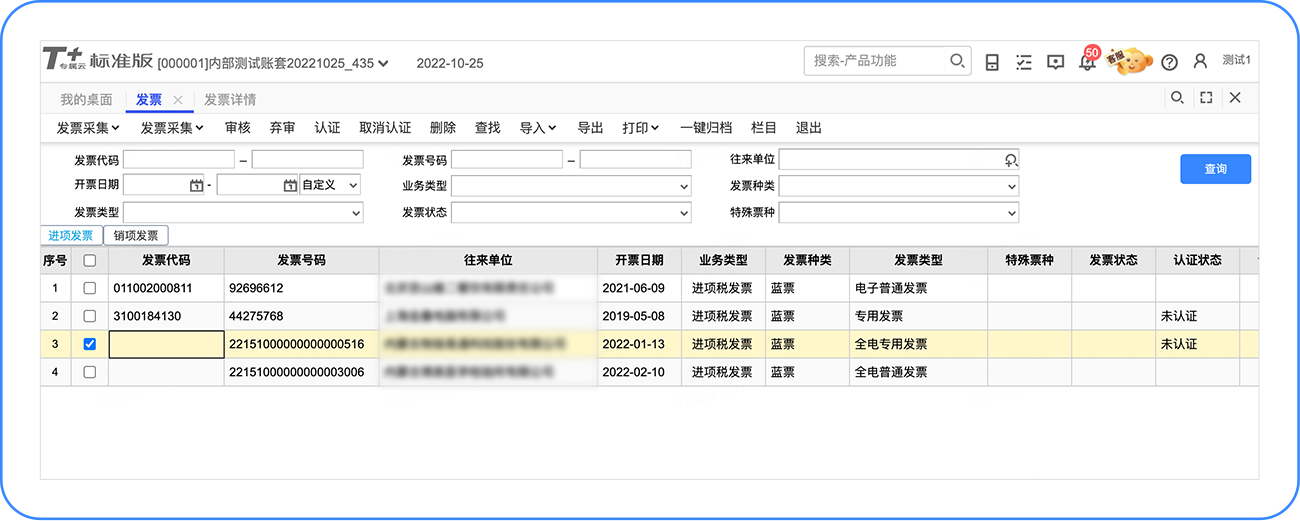Click the 搜索-产品功能 search box

(x=878, y=61)
